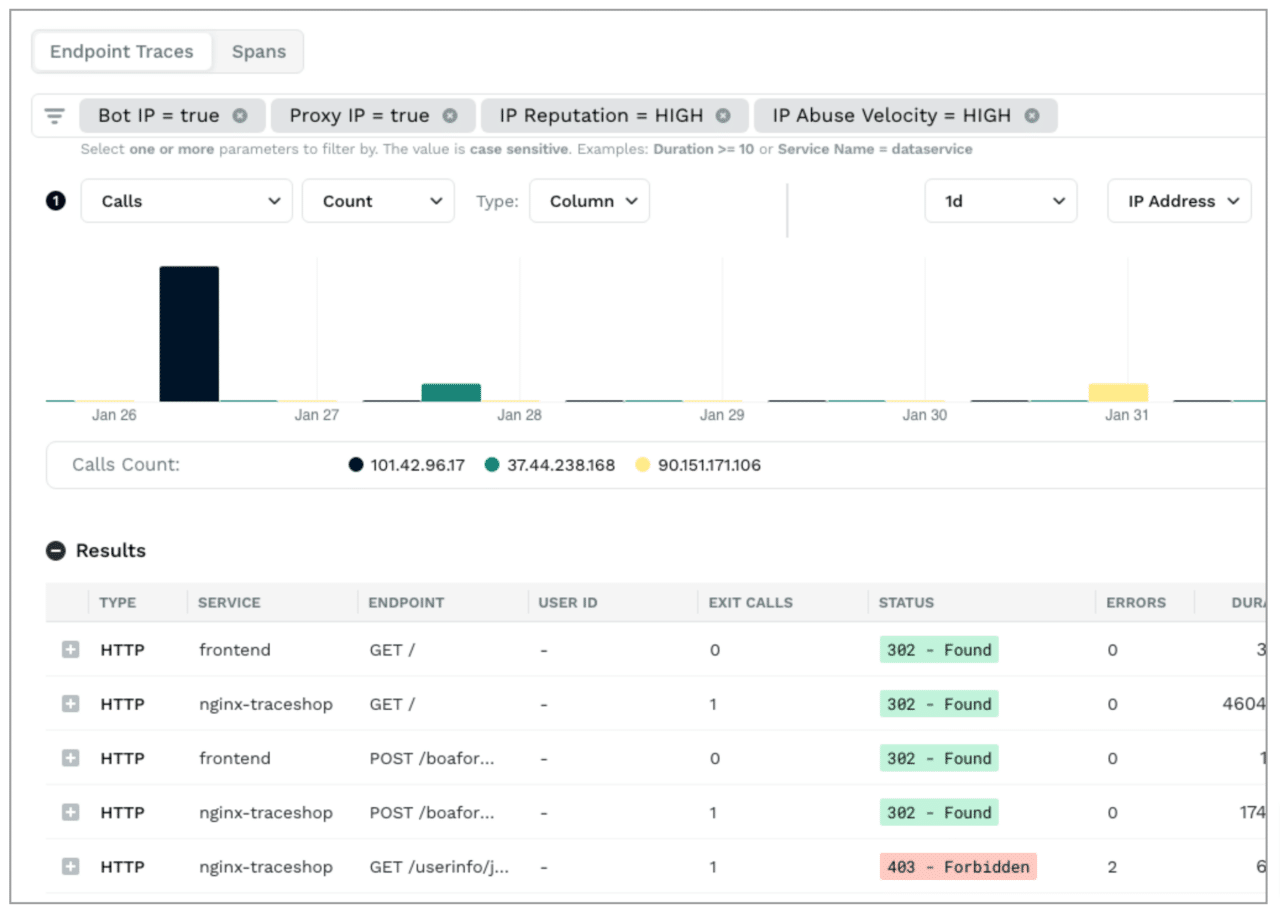Sort by the STATUS column header
Image resolution: width=1280 pixels, height=915 pixels.
pos(906,603)
